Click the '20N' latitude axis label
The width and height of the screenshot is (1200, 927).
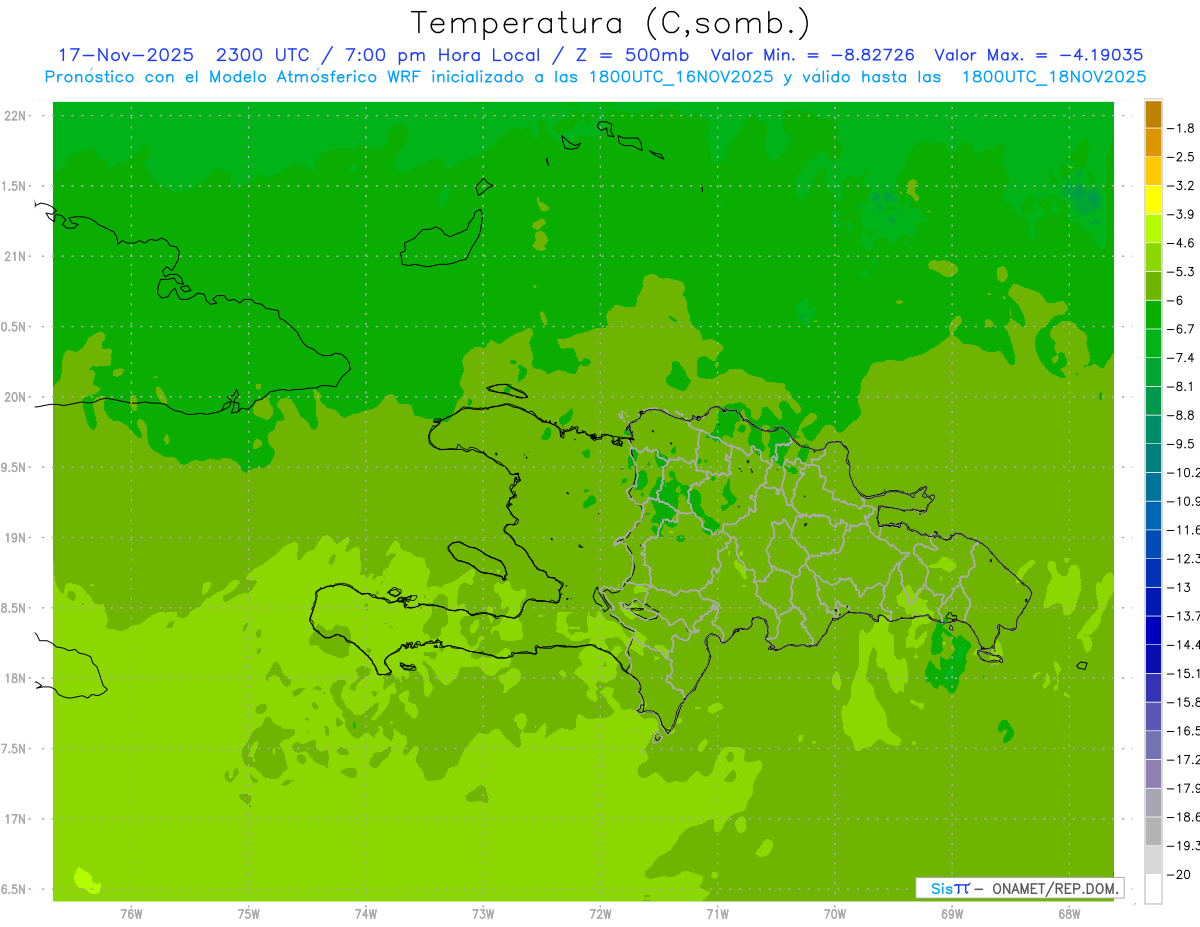(16, 397)
